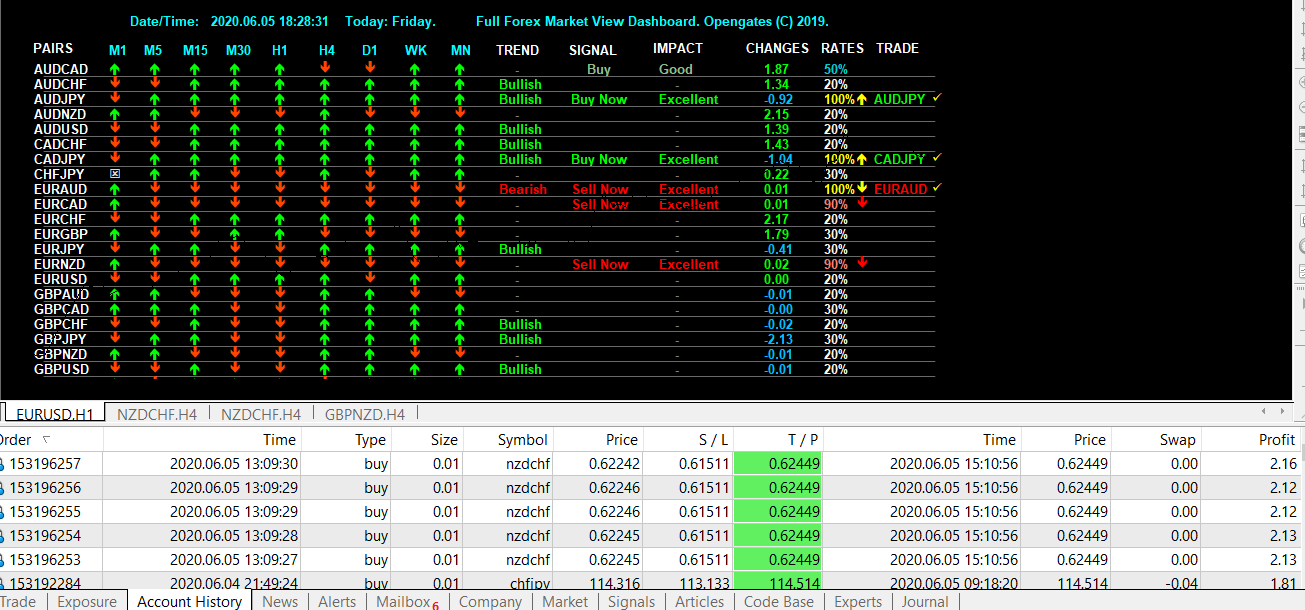Click the box symbol in CHFJPY M1 cell
1305x610 pixels.
click(115, 174)
